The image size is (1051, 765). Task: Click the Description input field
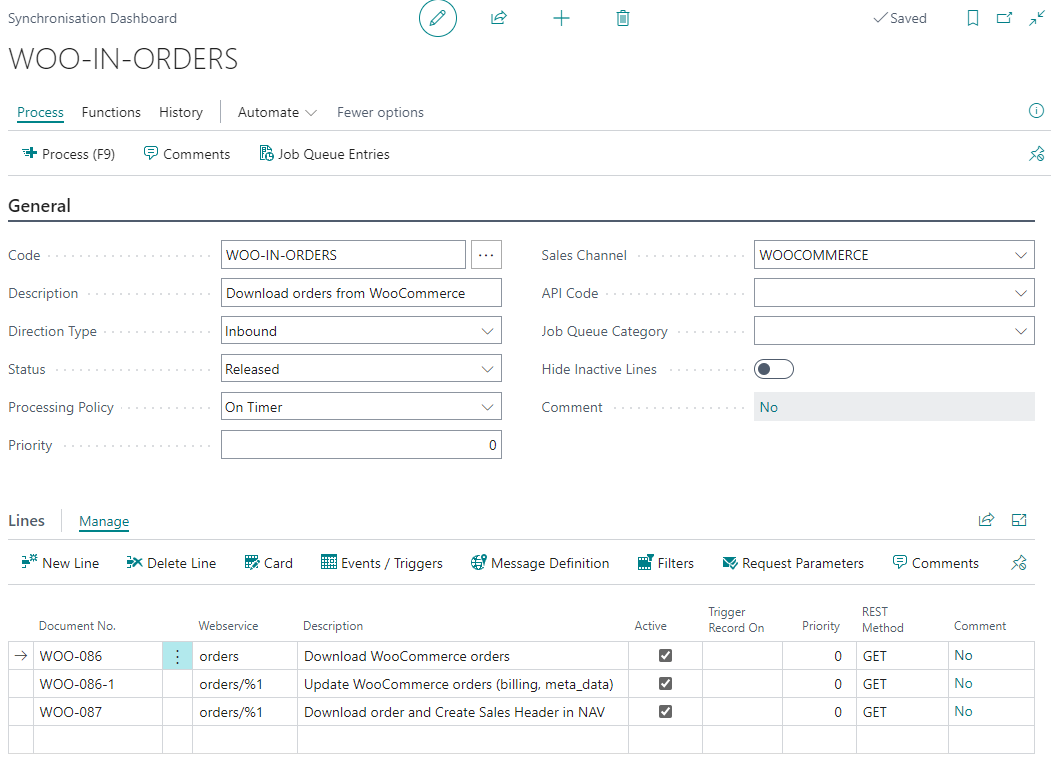click(361, 293)
